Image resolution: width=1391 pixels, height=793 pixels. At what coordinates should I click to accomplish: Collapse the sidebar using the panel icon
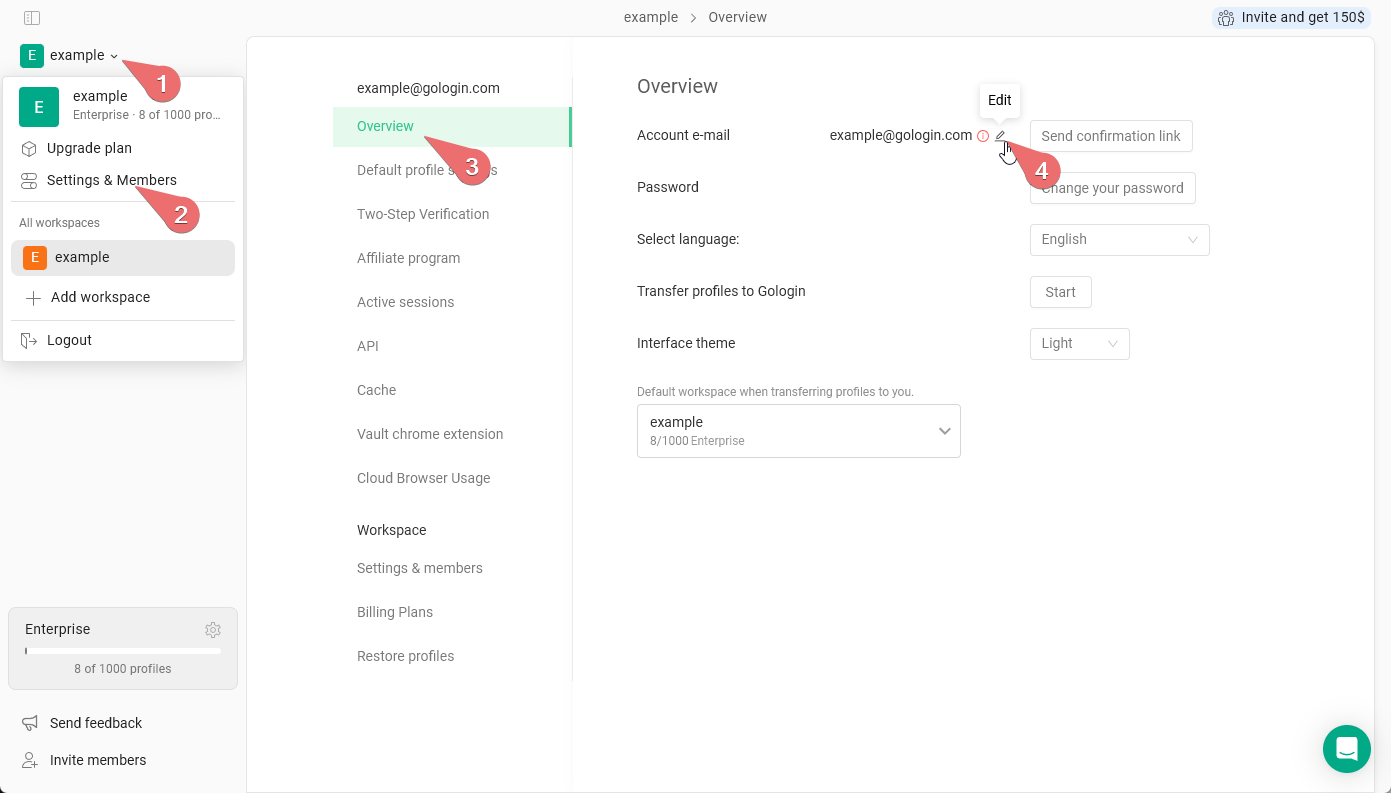(x=31, y=17)
